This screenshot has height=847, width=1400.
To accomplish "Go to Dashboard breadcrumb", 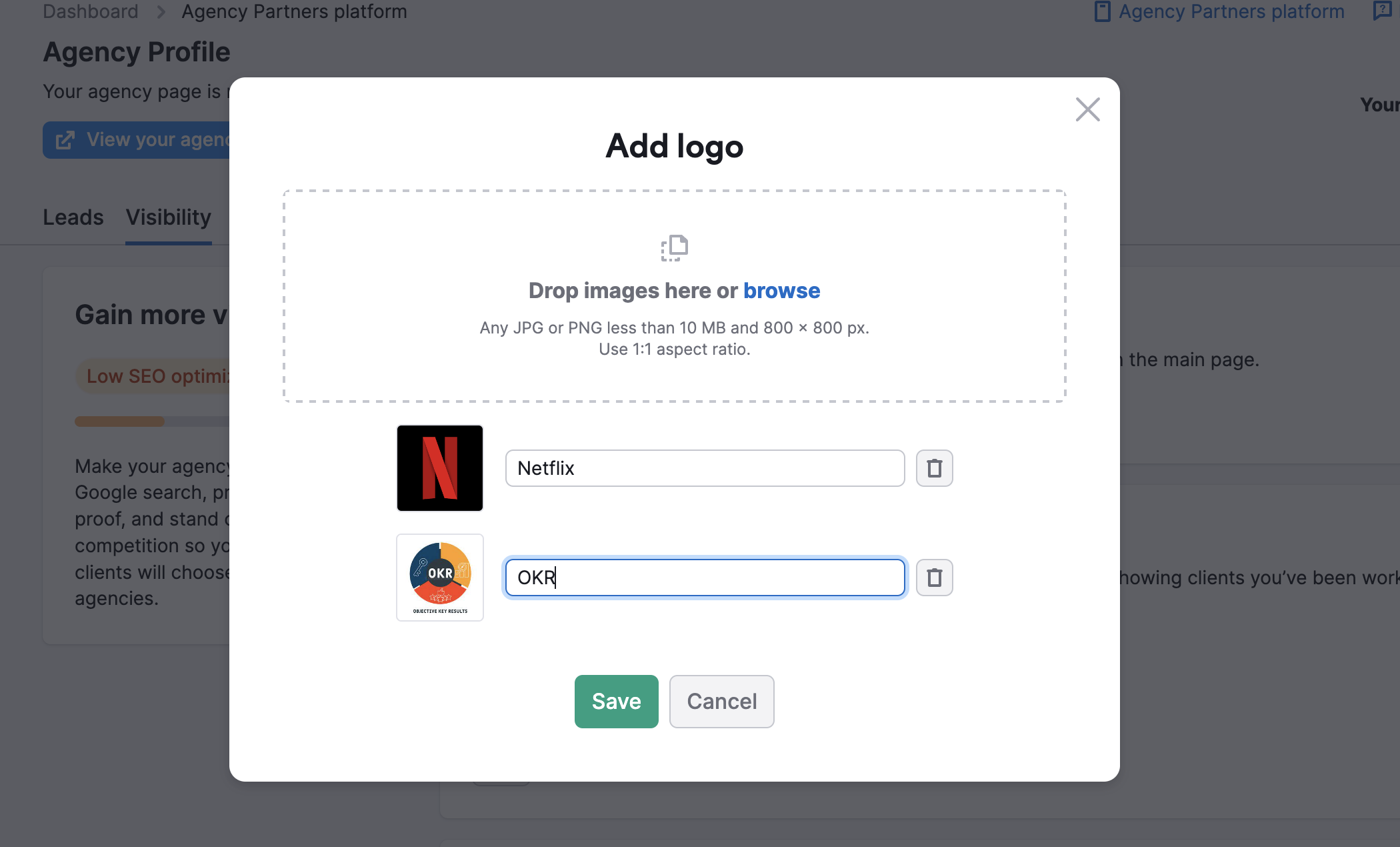I will [91, 11].
